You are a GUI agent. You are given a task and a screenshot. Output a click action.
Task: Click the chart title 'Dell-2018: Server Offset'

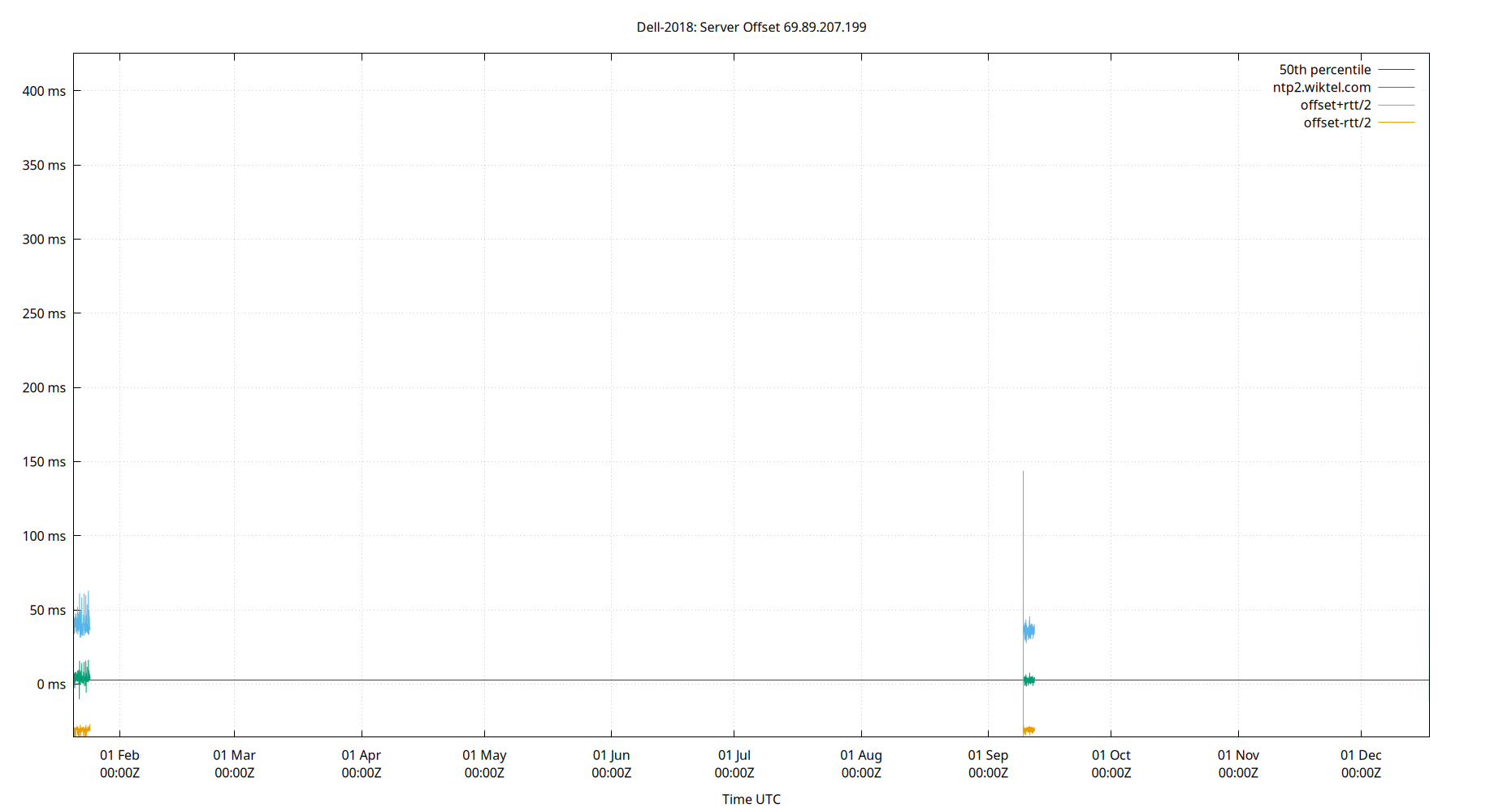point(751,27)
